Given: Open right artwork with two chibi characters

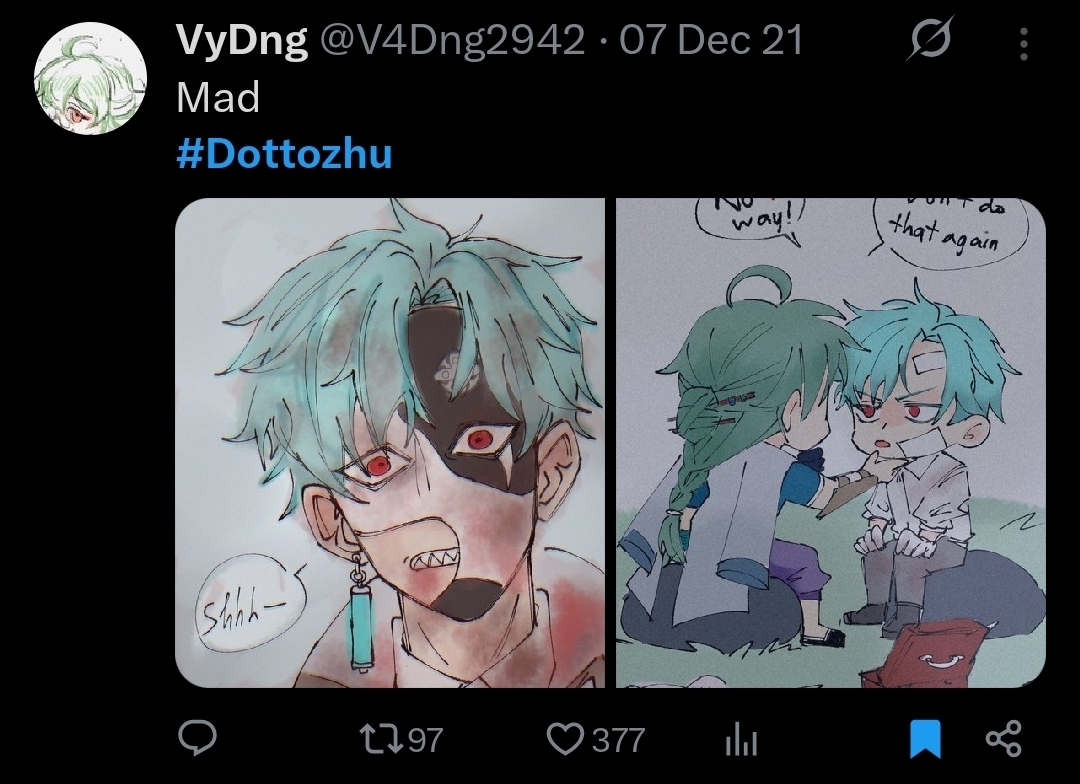Looking at the screenshot, I should click(x=831, y=443).
